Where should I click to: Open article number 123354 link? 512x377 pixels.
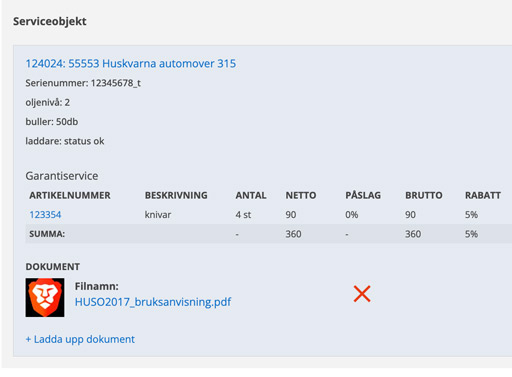[x=45, y=215]
